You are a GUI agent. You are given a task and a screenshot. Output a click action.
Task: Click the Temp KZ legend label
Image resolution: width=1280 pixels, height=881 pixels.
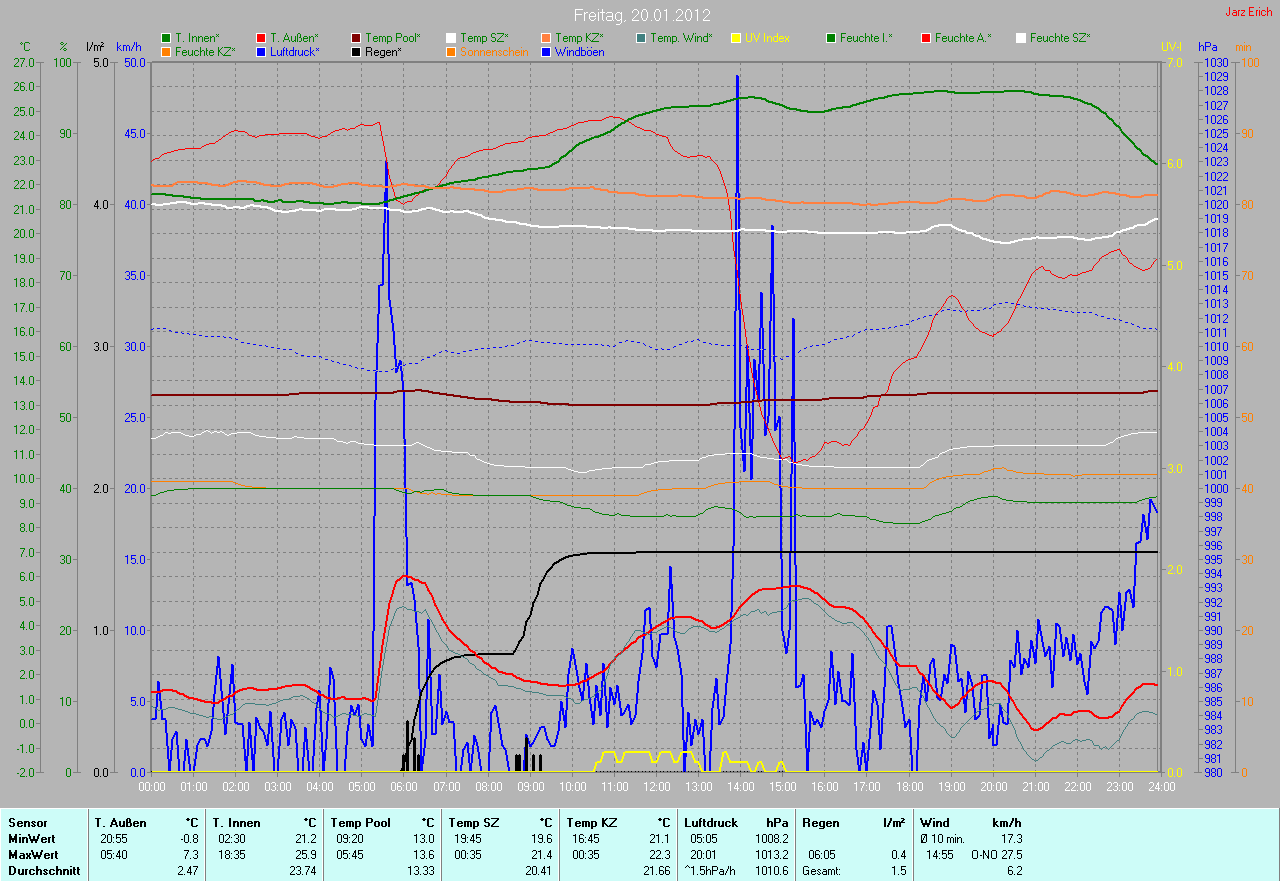(579, 38)
